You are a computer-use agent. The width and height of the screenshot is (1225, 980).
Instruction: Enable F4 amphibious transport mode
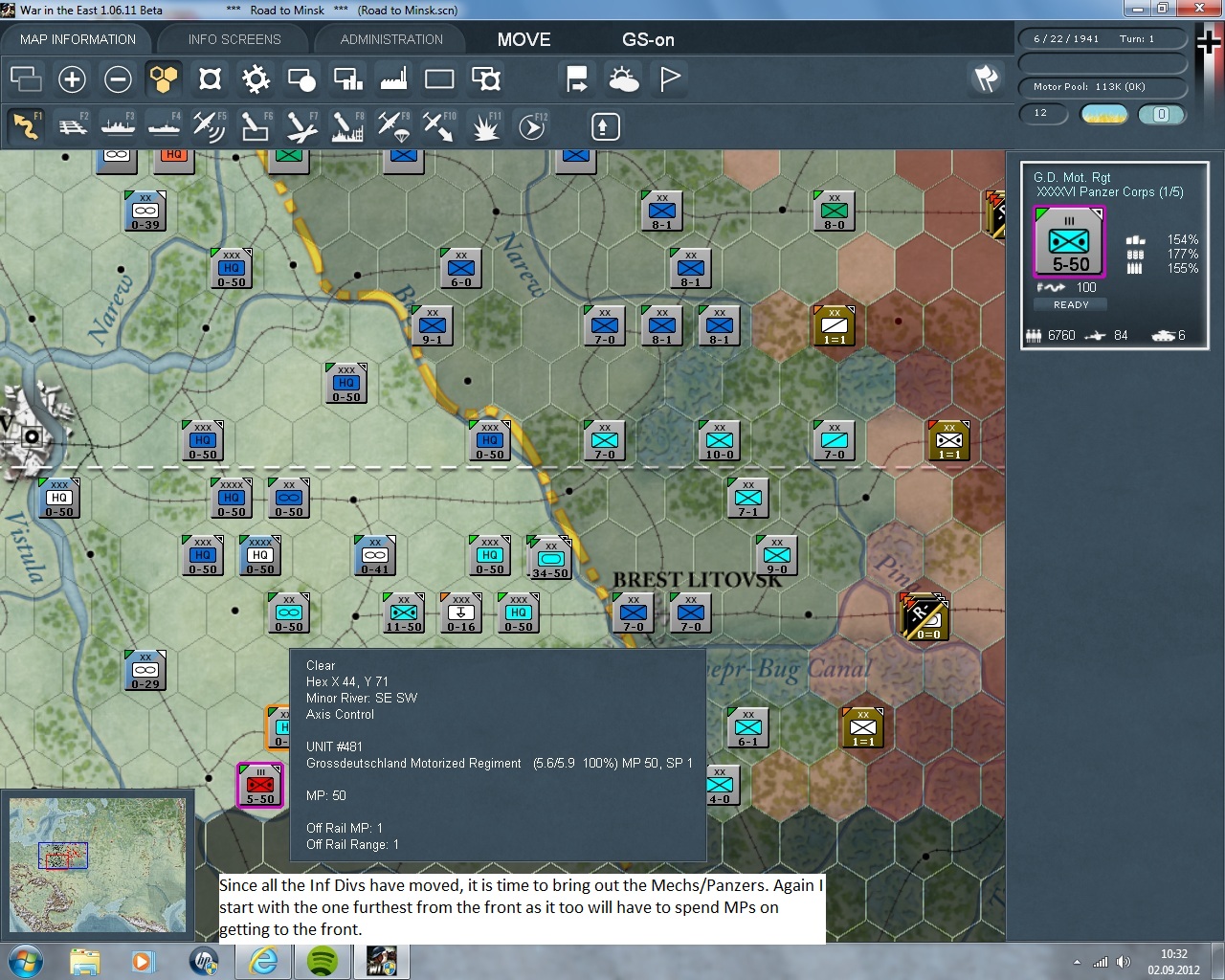tap(164, 125)
